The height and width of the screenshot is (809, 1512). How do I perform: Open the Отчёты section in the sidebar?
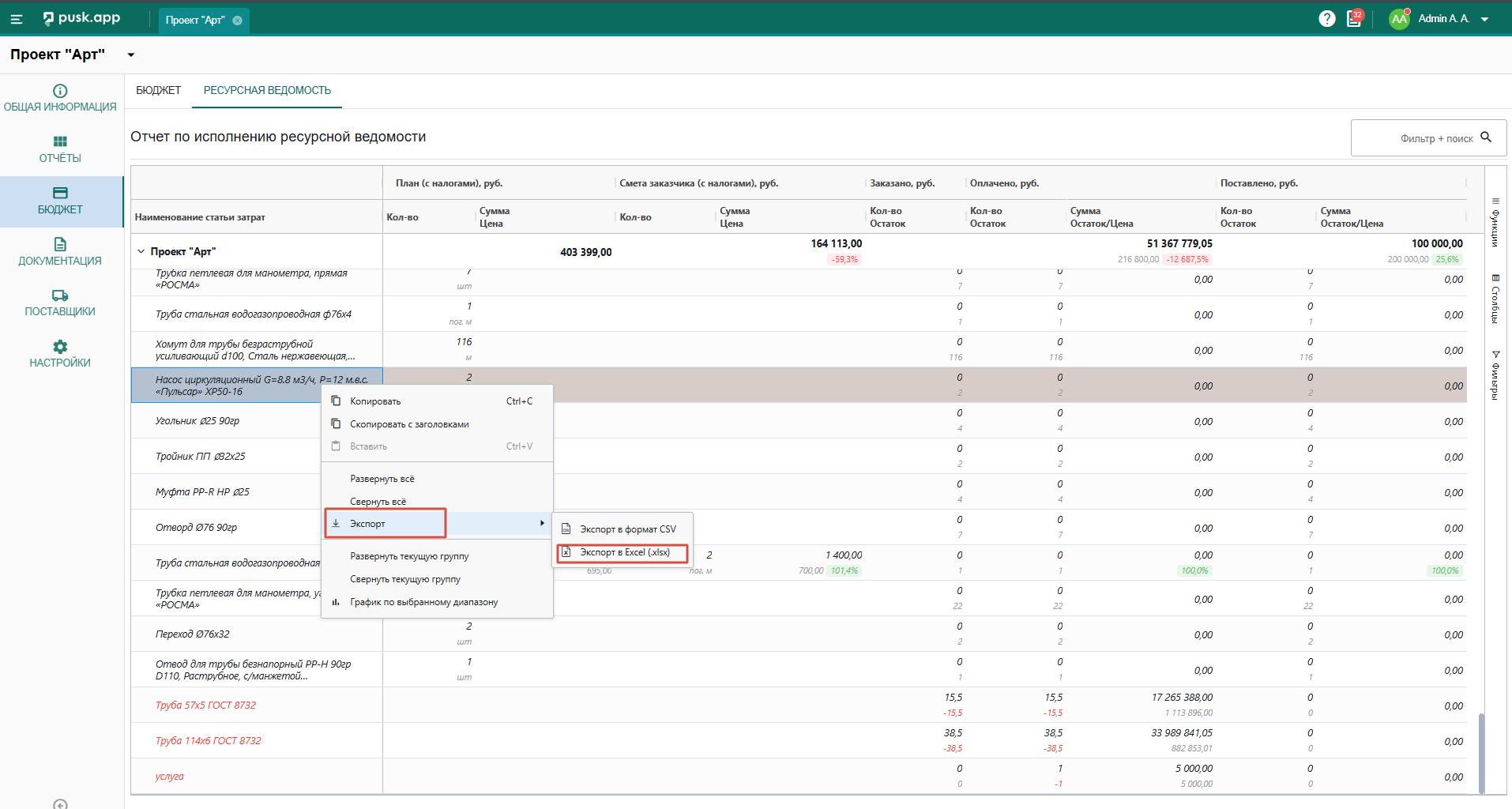pos(60,149)
